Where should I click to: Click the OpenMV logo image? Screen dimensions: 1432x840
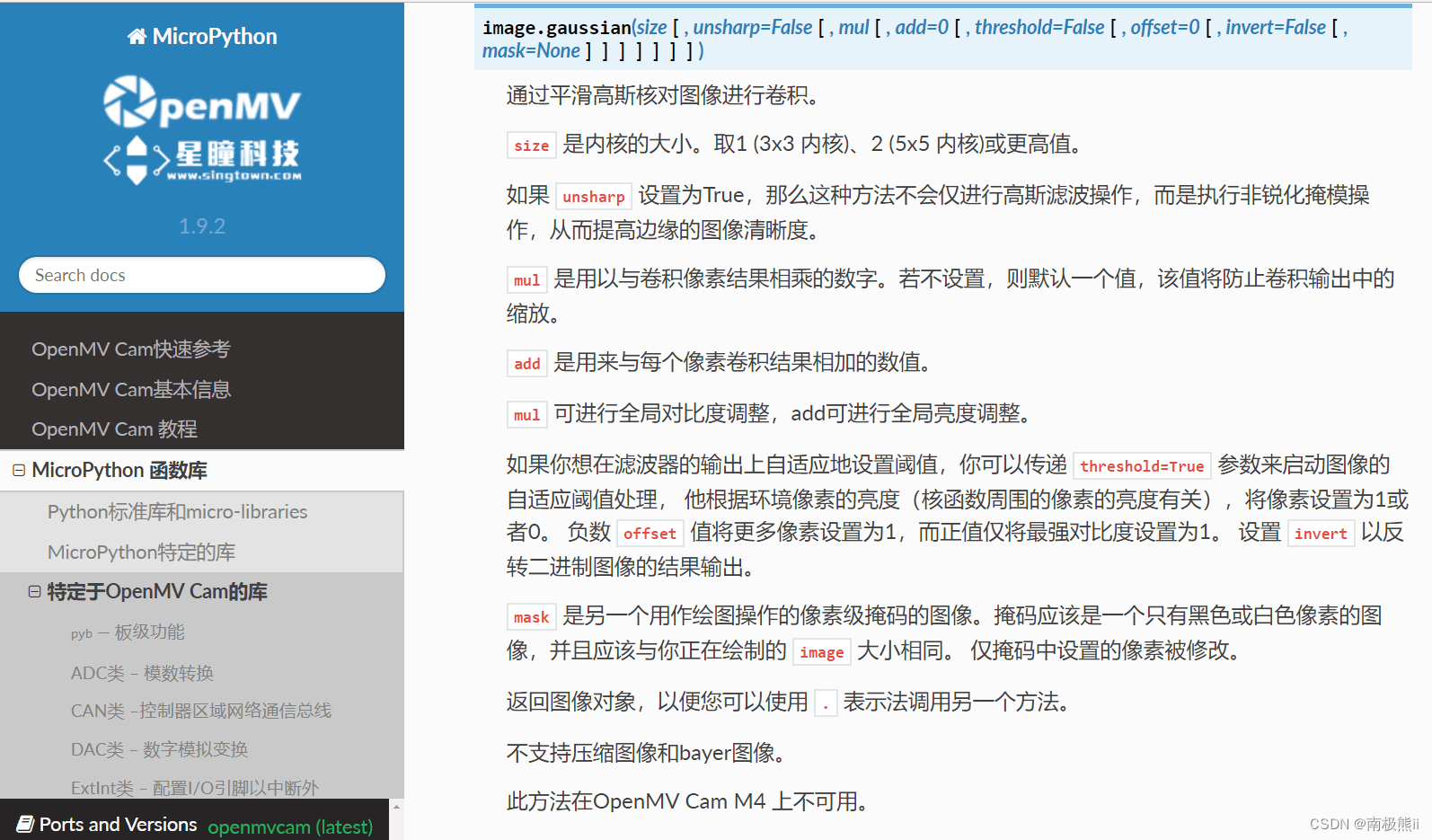click(x=202, y=129)
